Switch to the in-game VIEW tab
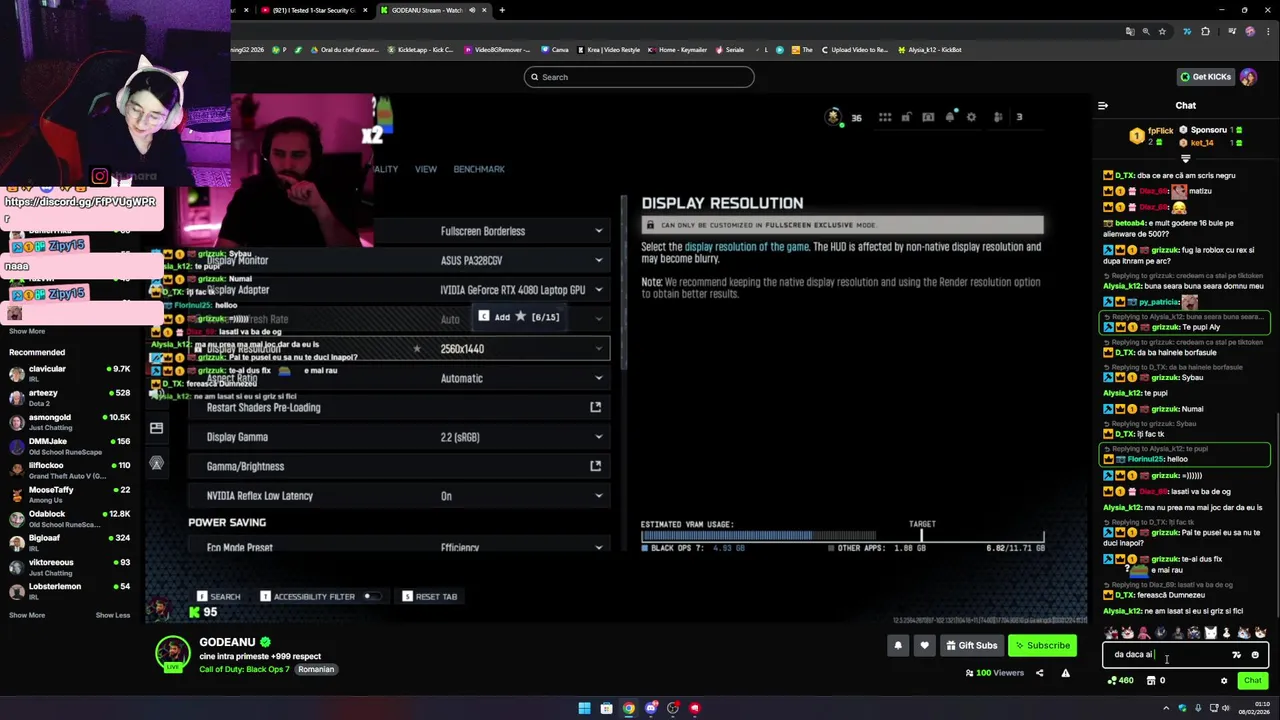 (x=426, y=169)
